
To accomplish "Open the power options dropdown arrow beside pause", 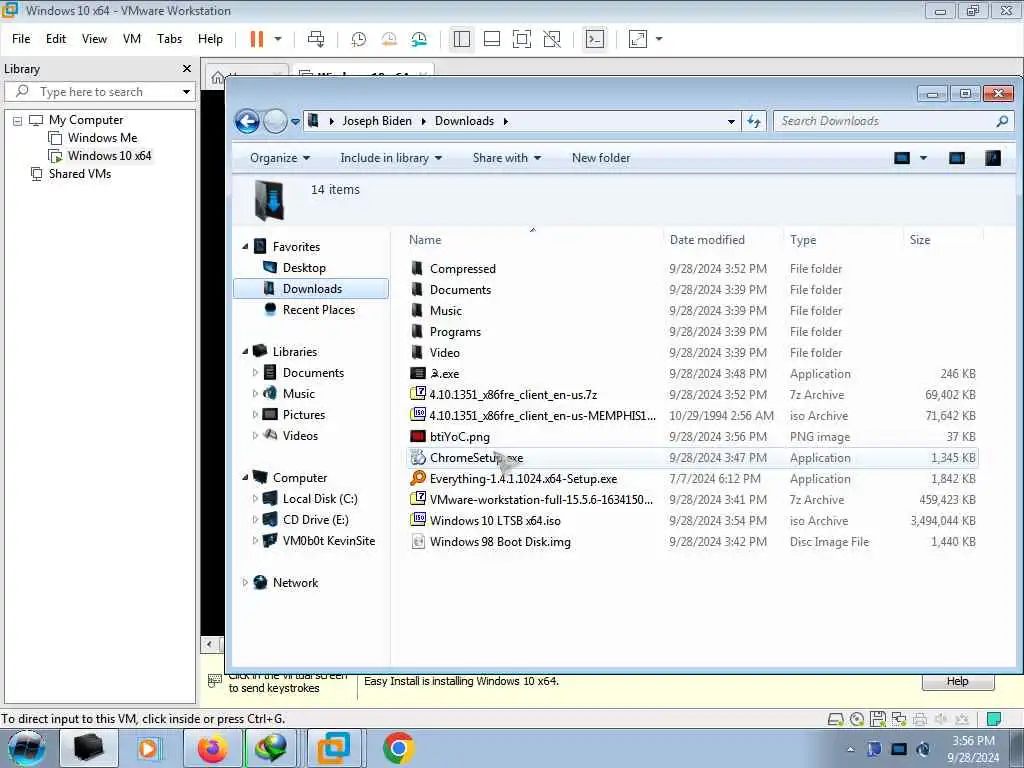I will [278, 39].
